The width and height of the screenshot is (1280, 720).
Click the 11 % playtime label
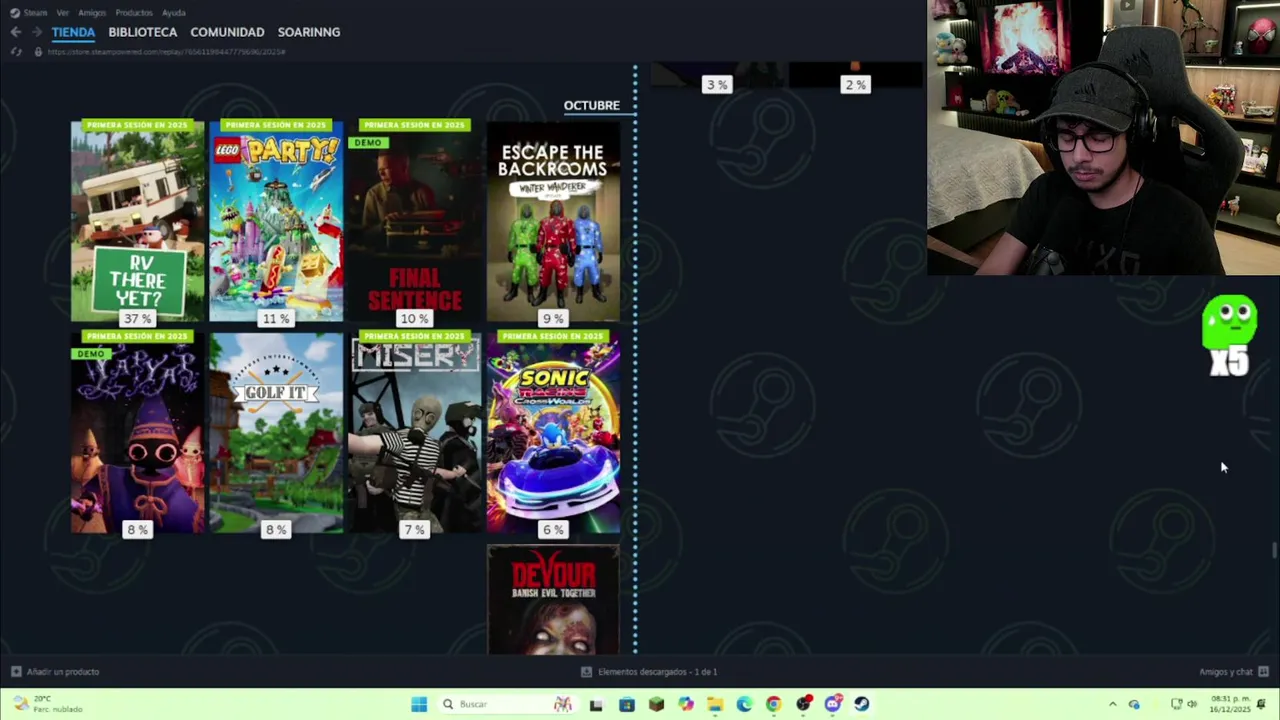click(x=276, y=318)
